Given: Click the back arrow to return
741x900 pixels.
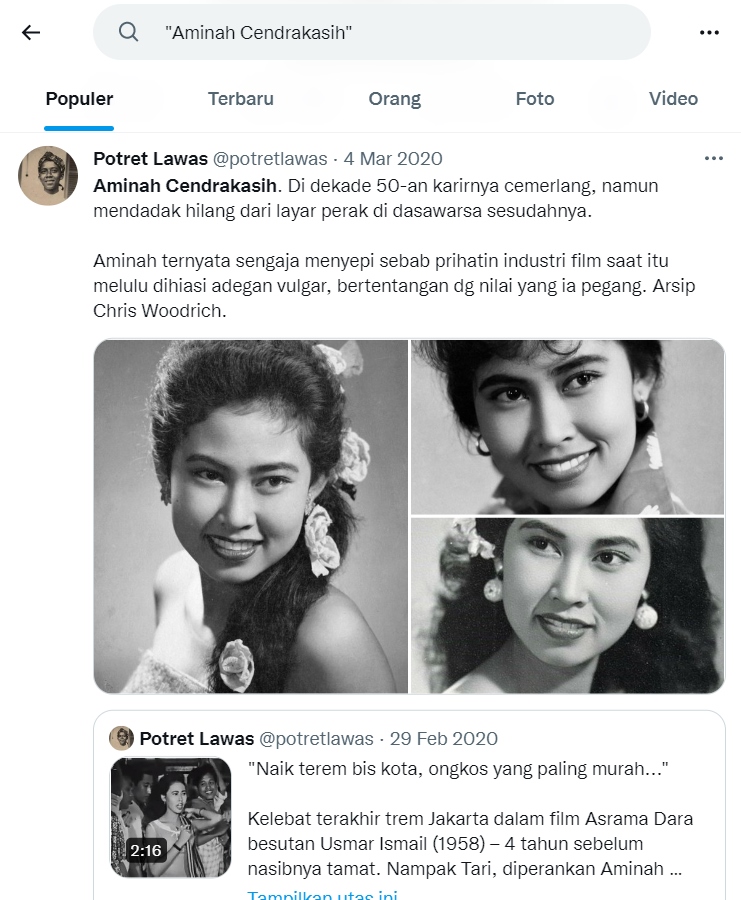Looking at the screenshot, I should pyautogui.click(x=31, y=32).
